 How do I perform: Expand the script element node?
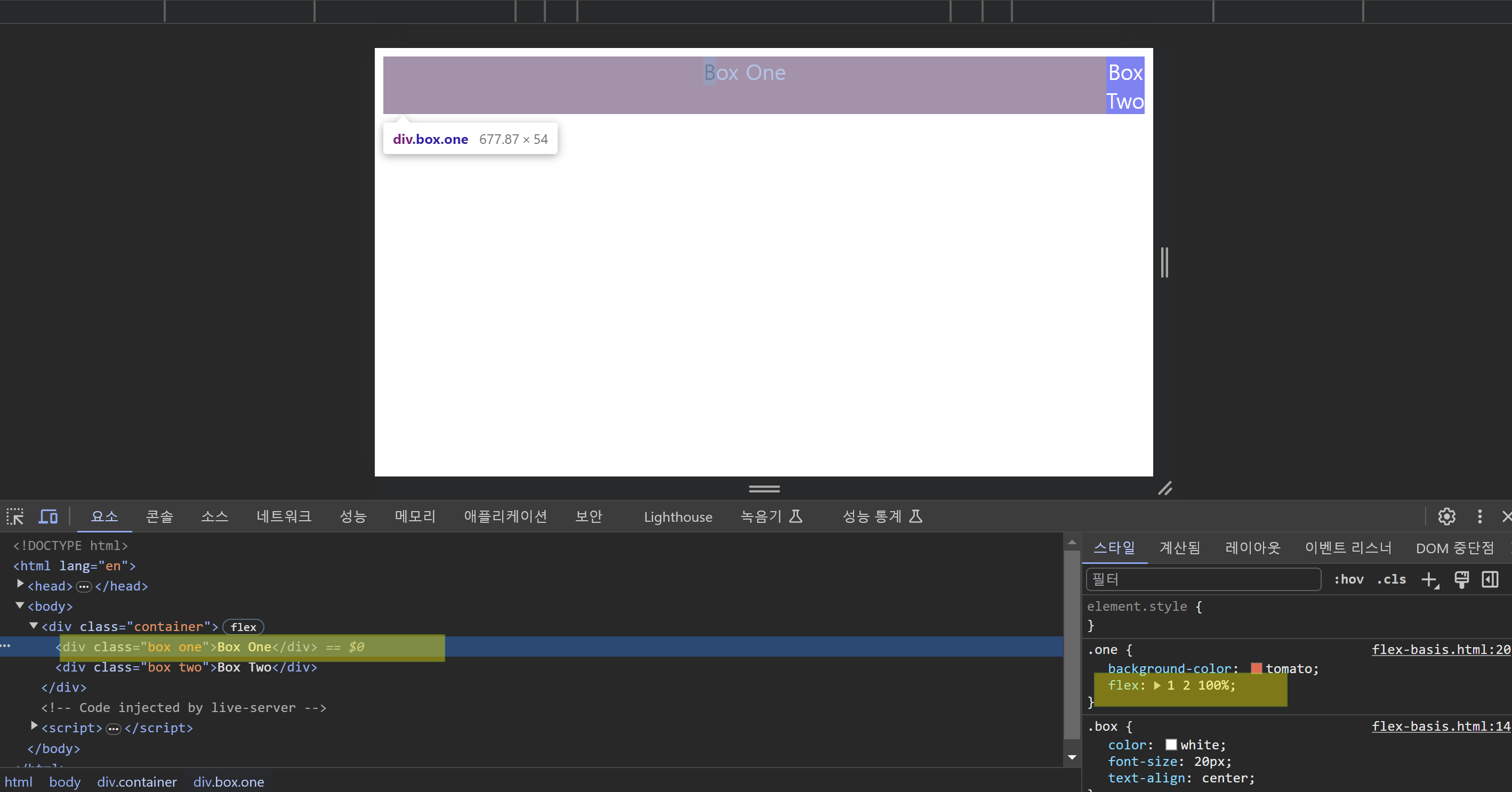(34, 726)
